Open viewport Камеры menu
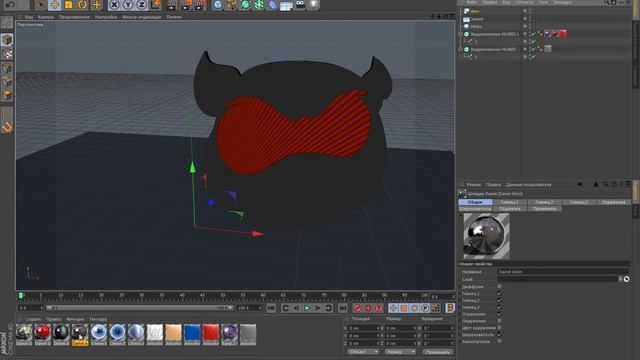 46,17
